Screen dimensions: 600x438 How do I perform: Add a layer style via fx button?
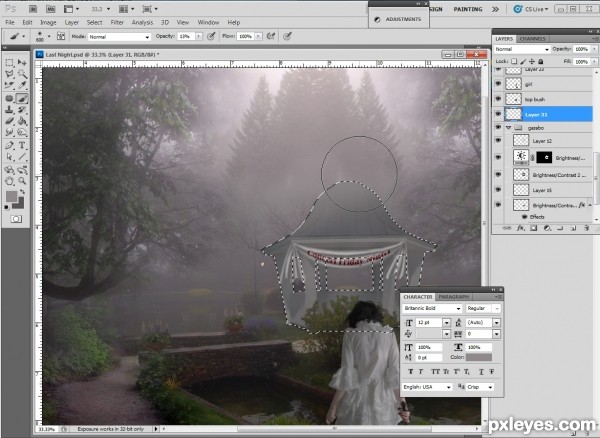pyautogui.click(x=520, y=228)
